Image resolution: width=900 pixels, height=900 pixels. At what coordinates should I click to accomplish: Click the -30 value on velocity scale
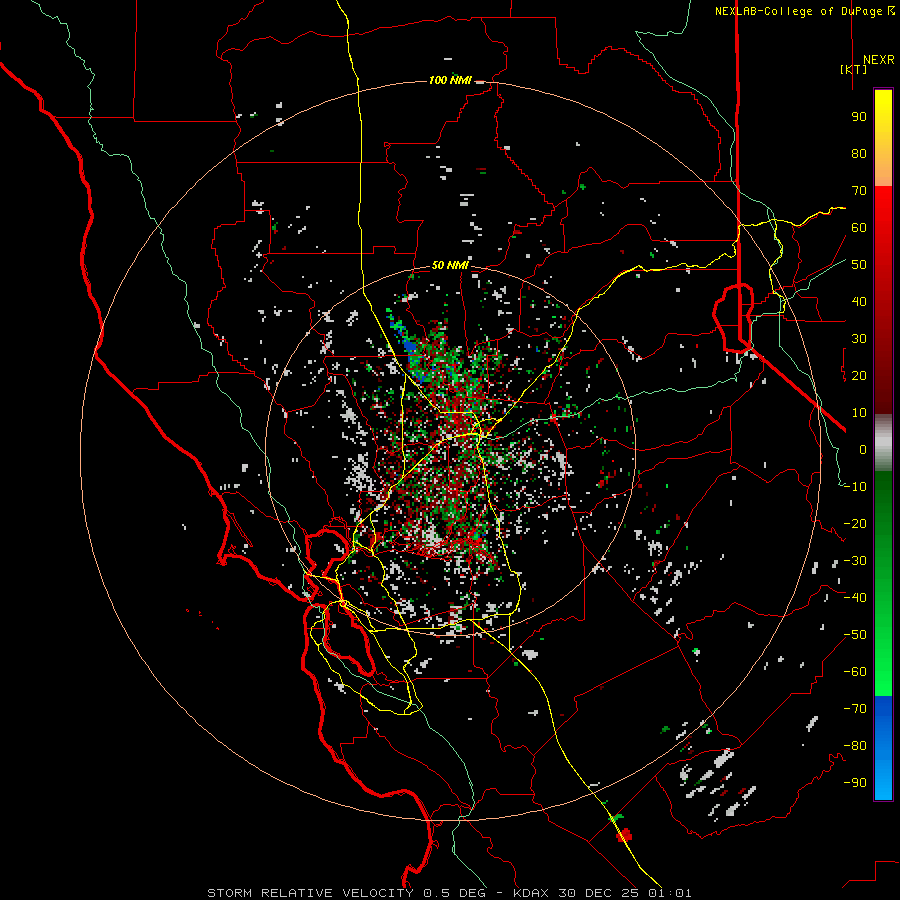coord(855,561)
